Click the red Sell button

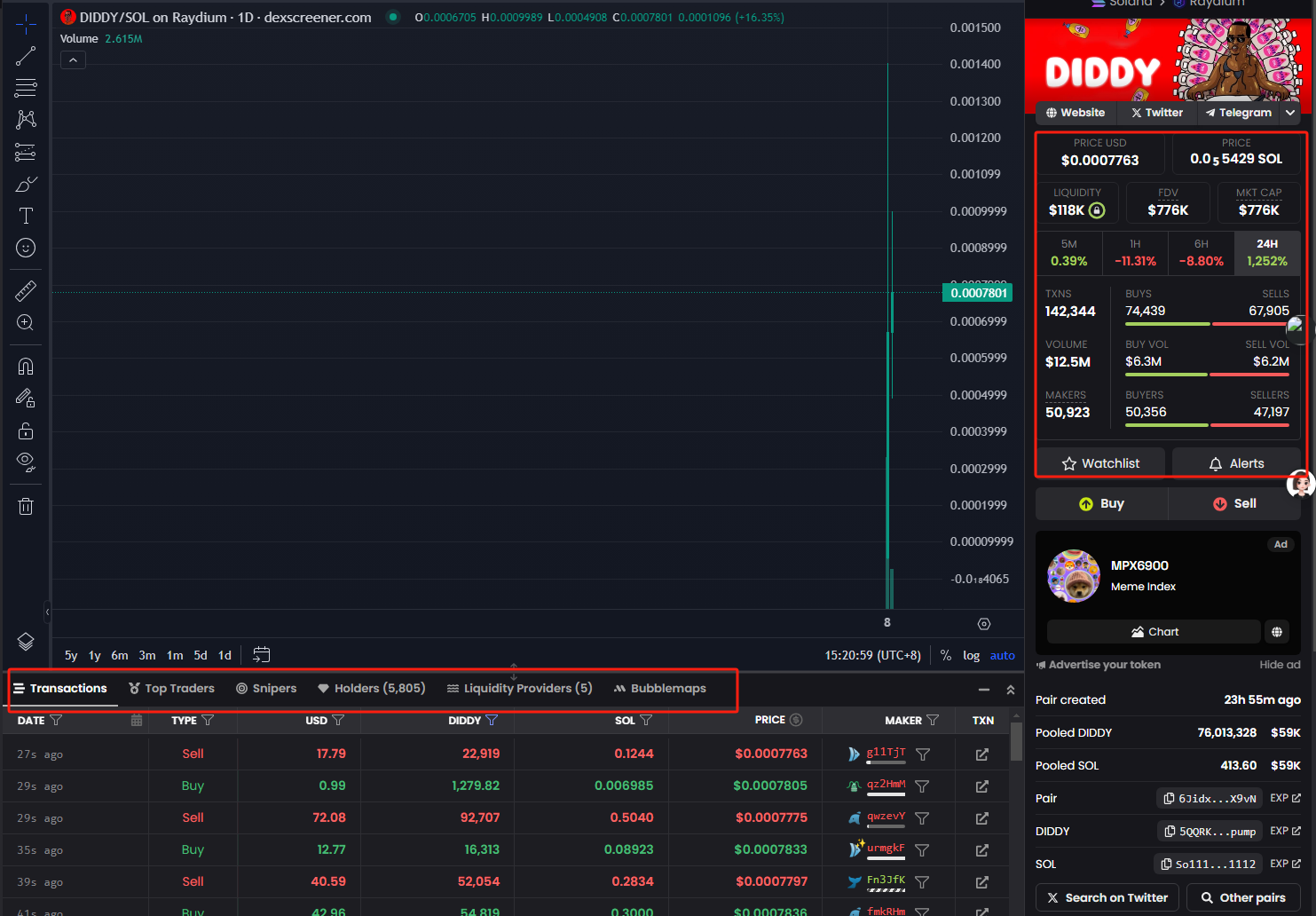[1234, 503]
